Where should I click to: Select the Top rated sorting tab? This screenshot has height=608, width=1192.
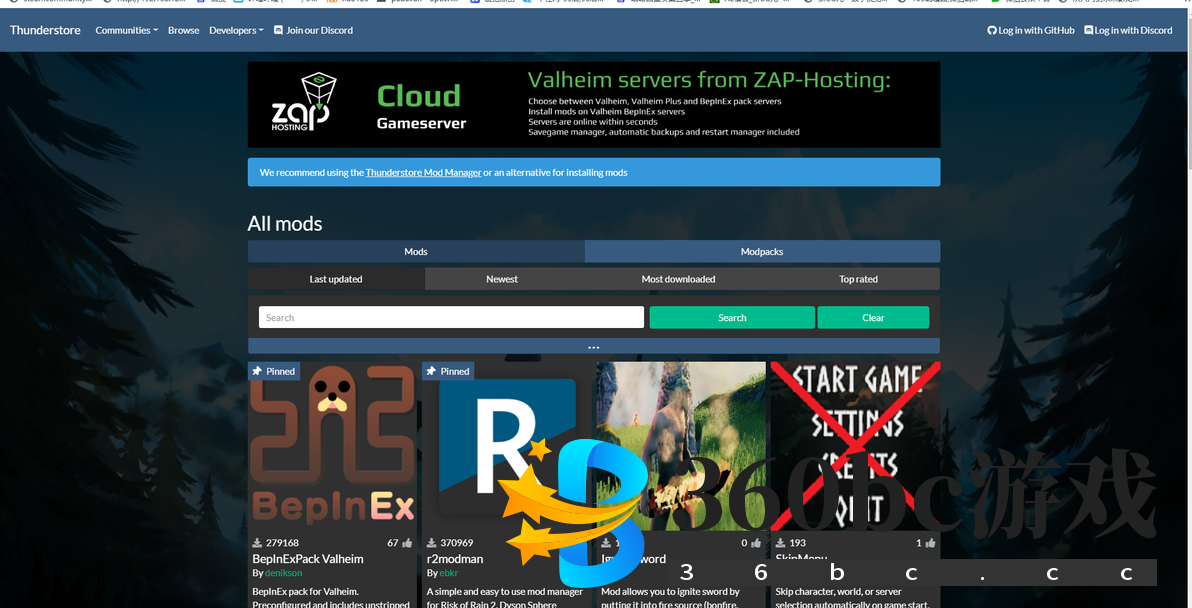[858, 279]
